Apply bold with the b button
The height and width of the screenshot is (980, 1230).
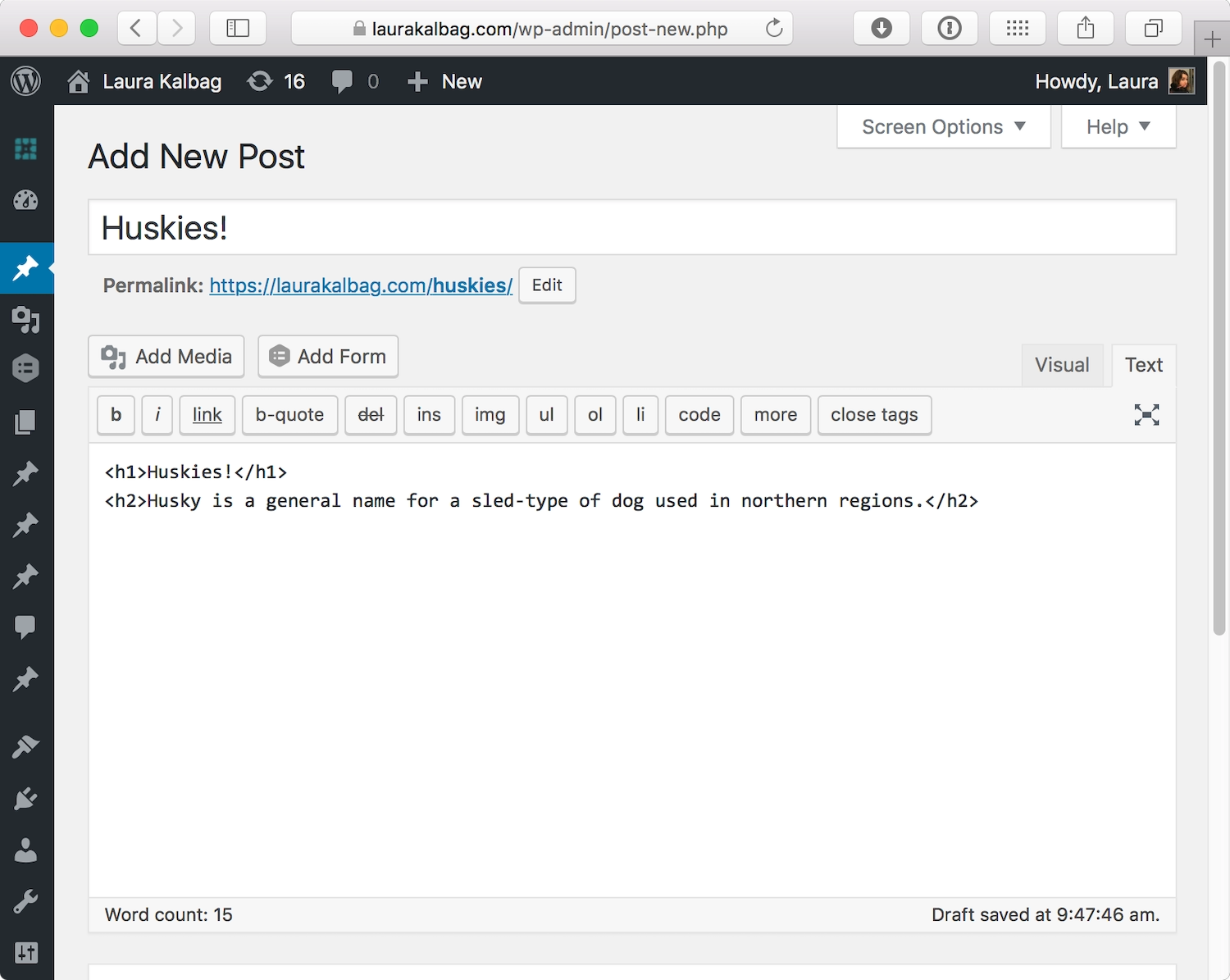coord(115,415)
